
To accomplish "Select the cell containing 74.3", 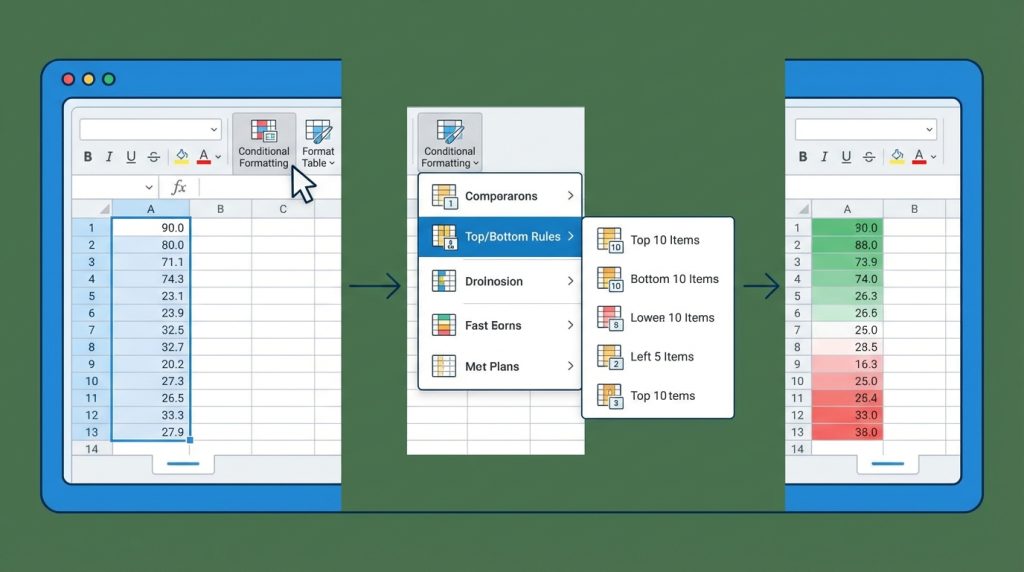I will [151, 279].
